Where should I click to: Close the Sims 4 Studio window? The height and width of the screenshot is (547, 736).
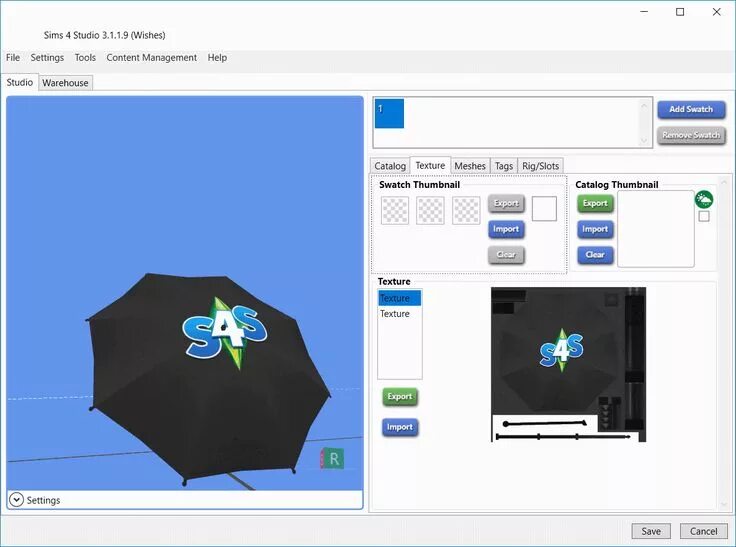pos(716,12)
